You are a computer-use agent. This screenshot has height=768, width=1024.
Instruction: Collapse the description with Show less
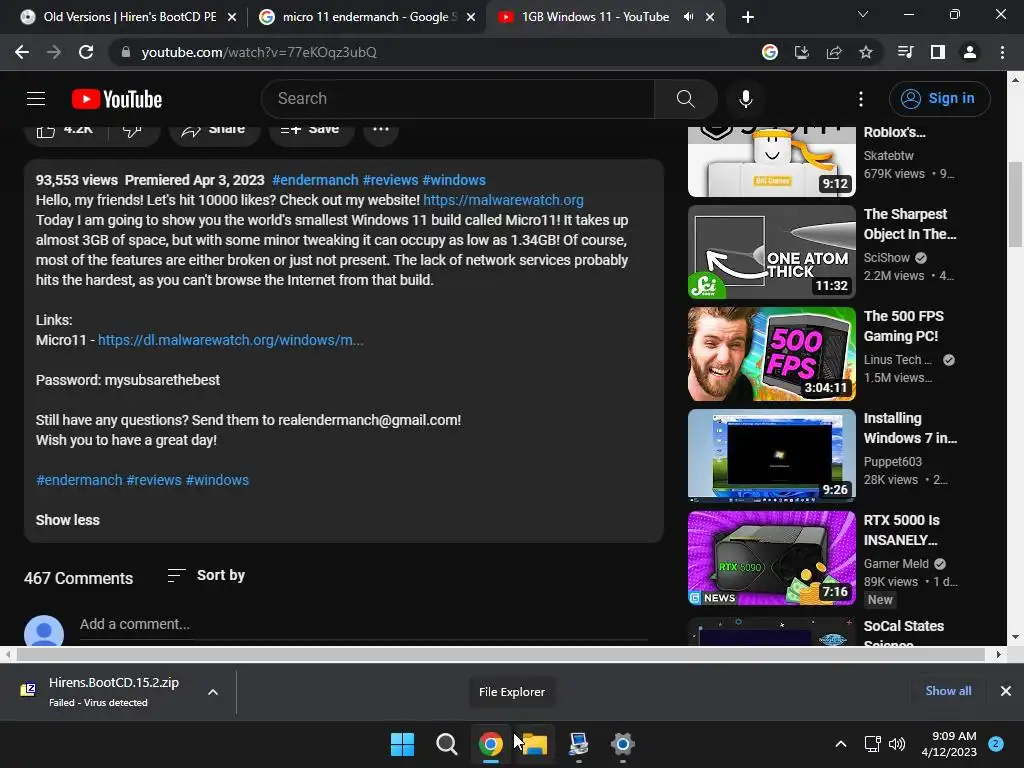coord(67,520)
